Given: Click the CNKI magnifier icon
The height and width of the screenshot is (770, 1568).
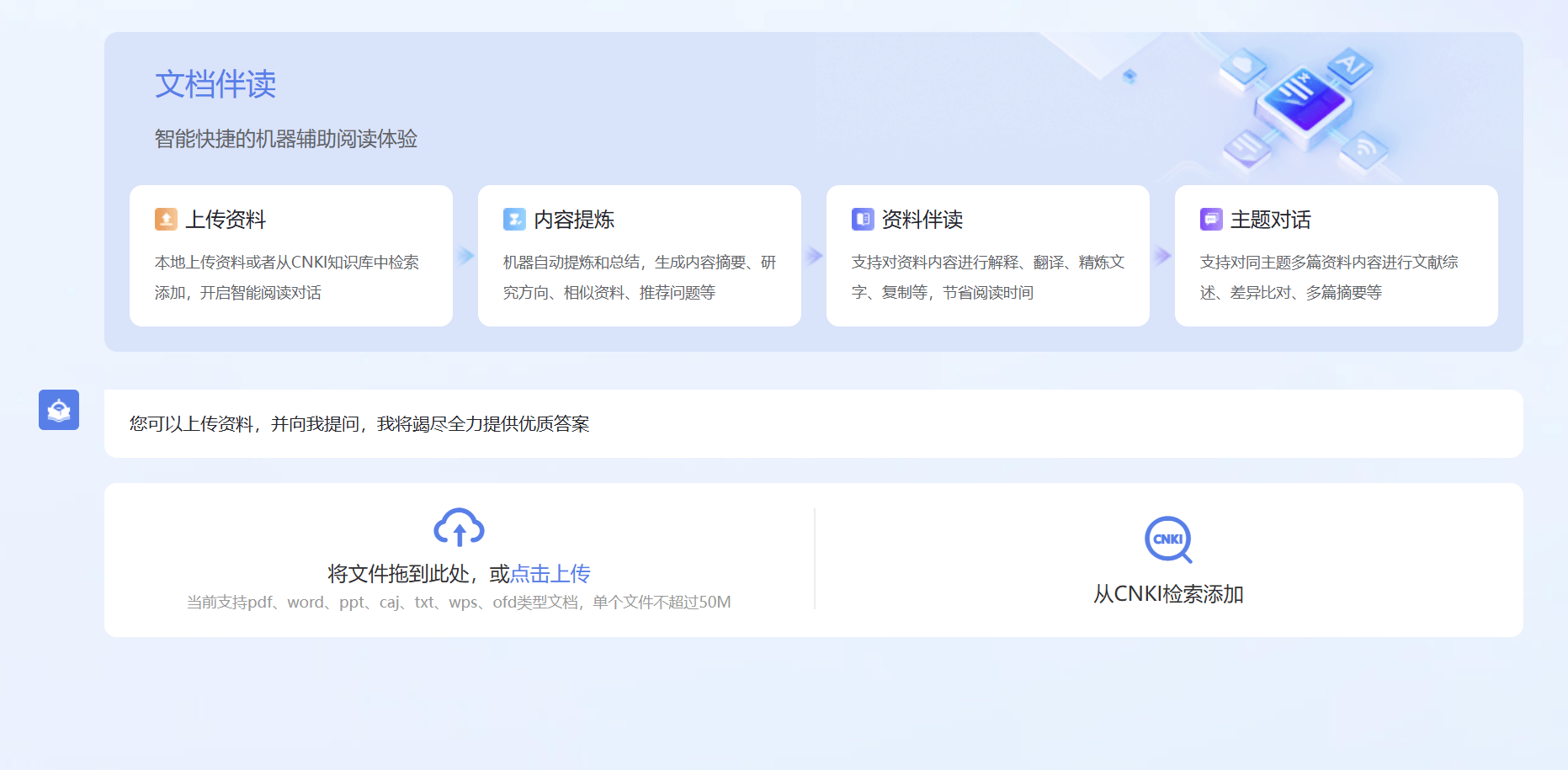Looking at the screenshot, I should click(1168, 539).
